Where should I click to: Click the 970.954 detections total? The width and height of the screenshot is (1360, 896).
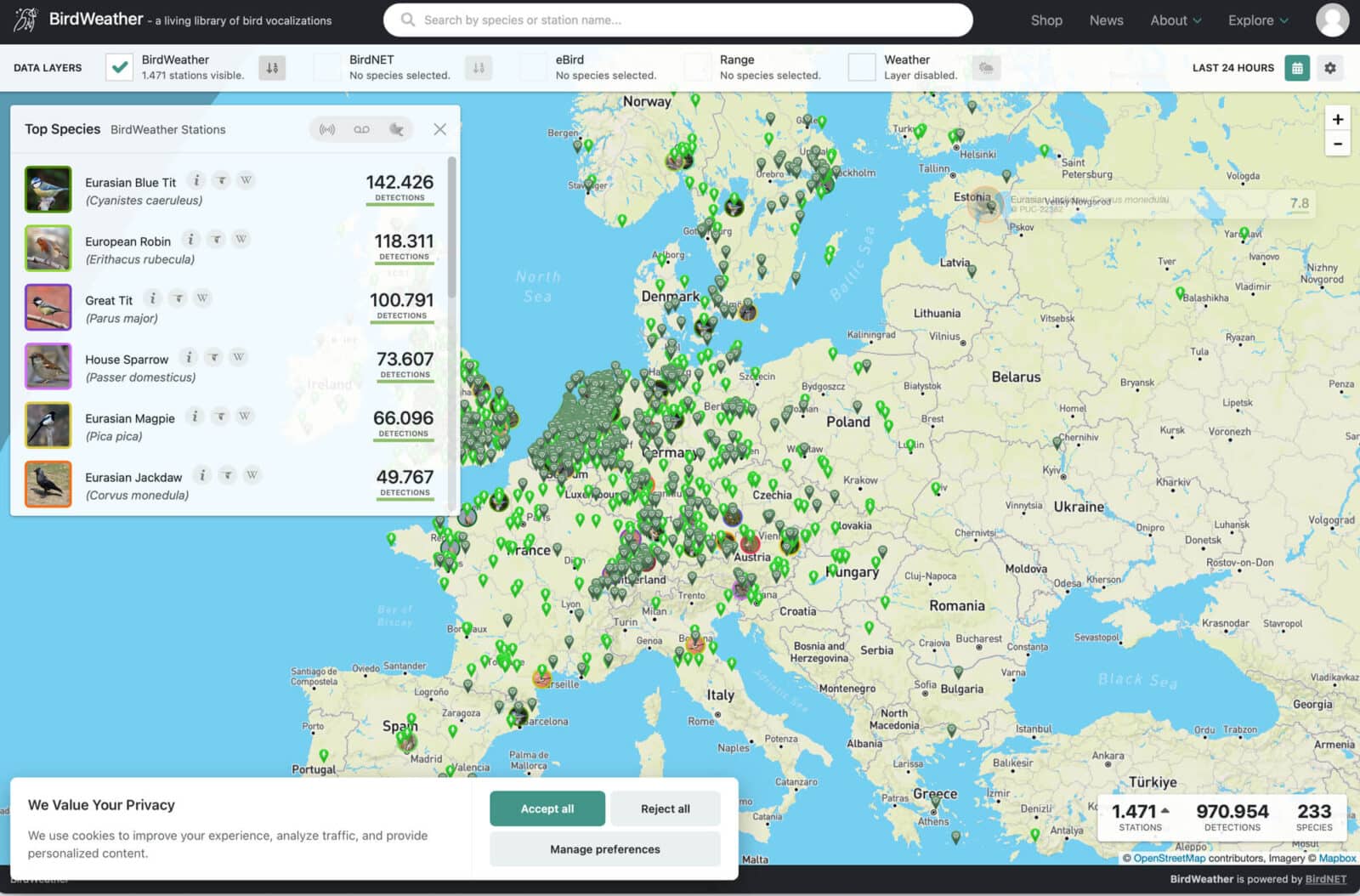point(1232,812)
